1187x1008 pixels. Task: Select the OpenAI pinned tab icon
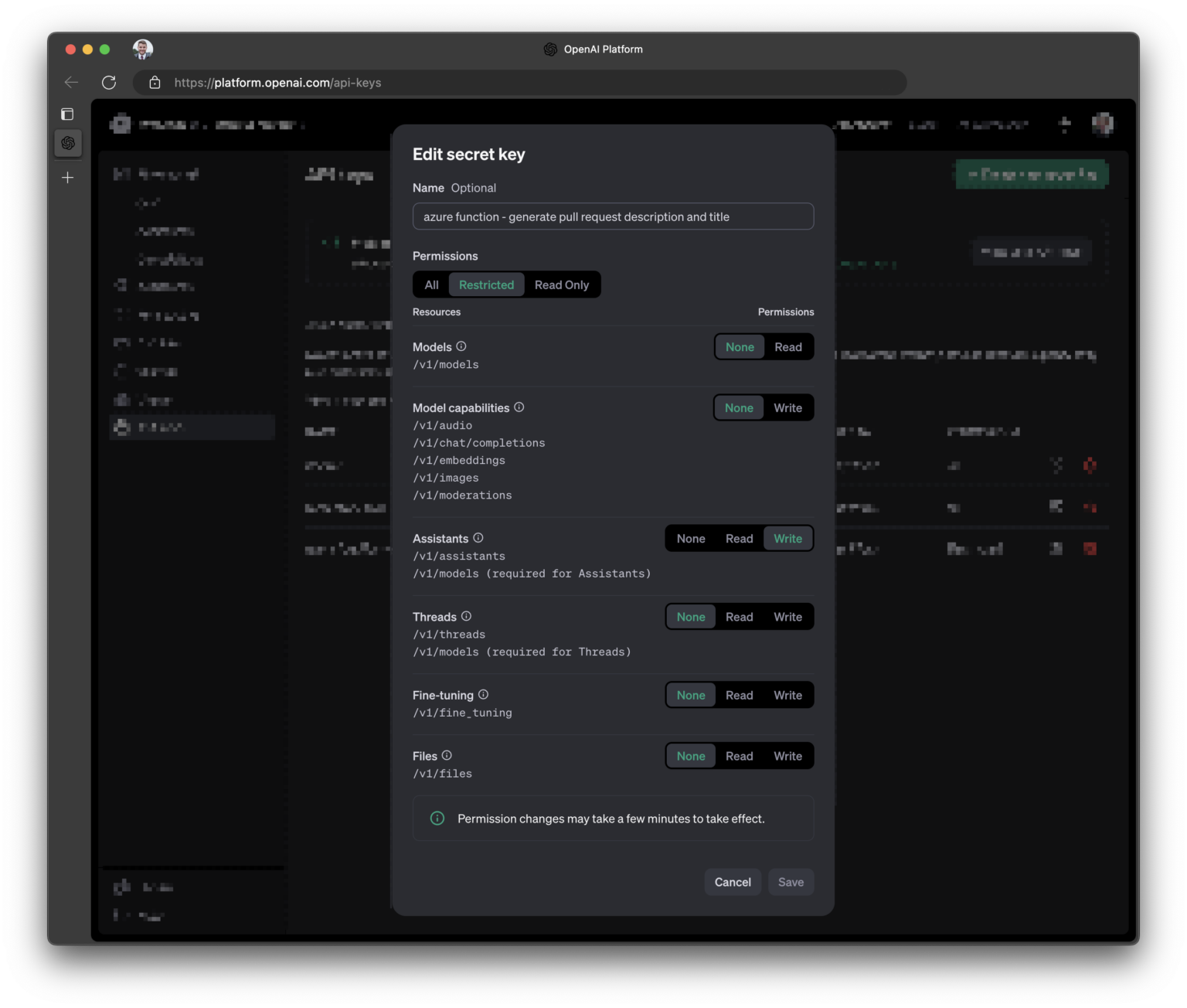tap(68, 143)
